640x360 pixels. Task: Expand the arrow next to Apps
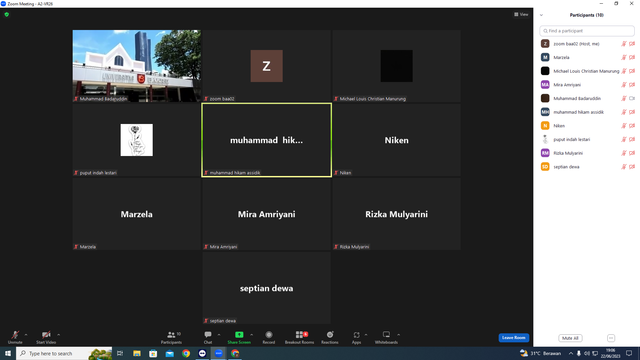(366, 335)
